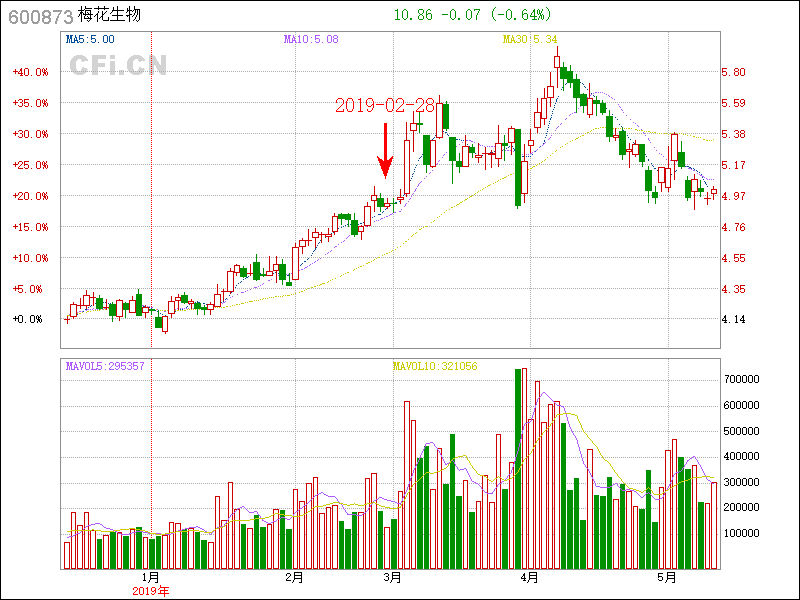Click the stock code 600873
This screenshot has height=600, width=800.
(x=40, y=17)
